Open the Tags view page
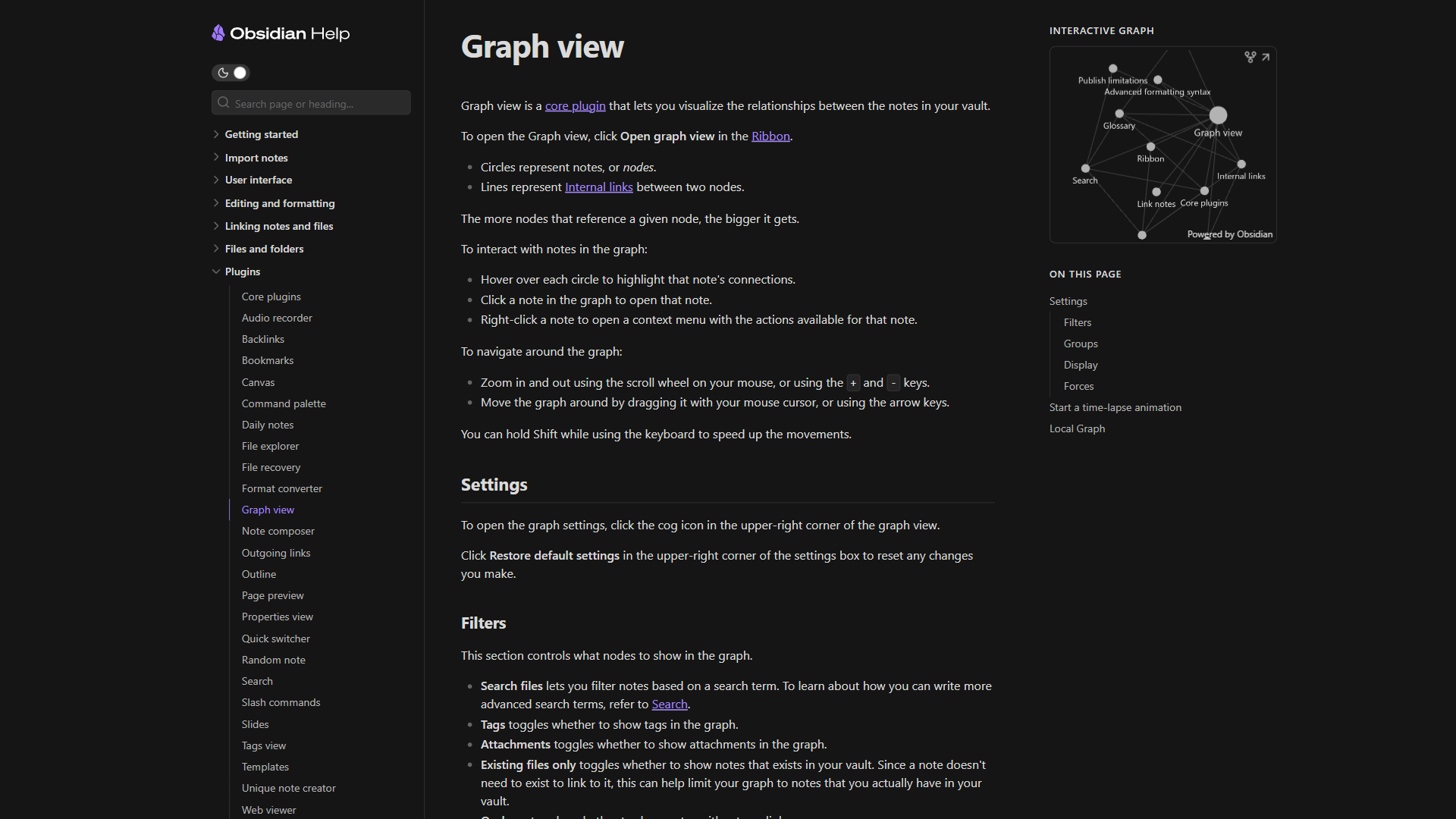This screenshot has width=1456, height=819. pos(264,745)
